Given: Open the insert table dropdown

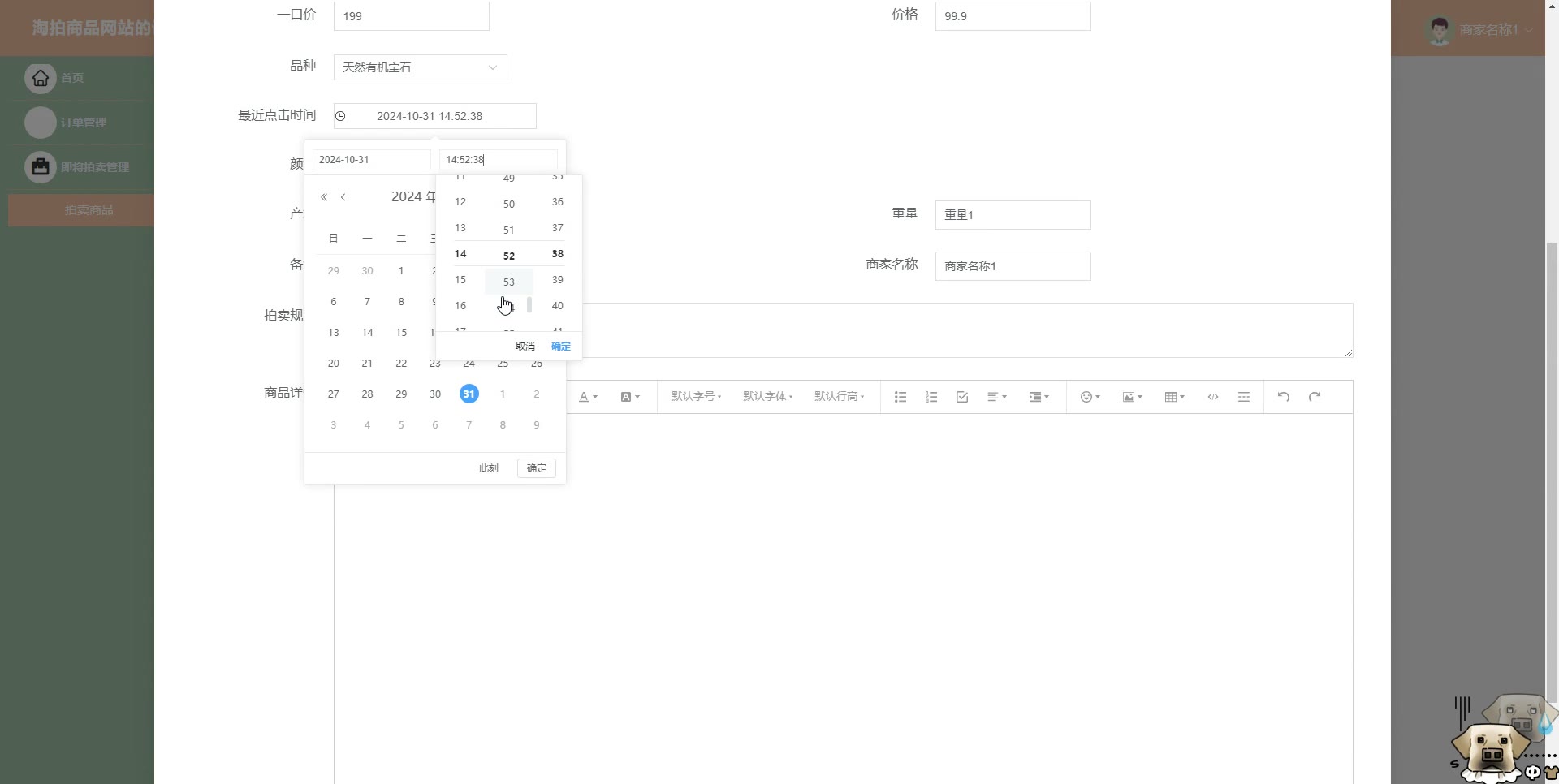Looking at the screenshot, I should tap(1174, 397).
